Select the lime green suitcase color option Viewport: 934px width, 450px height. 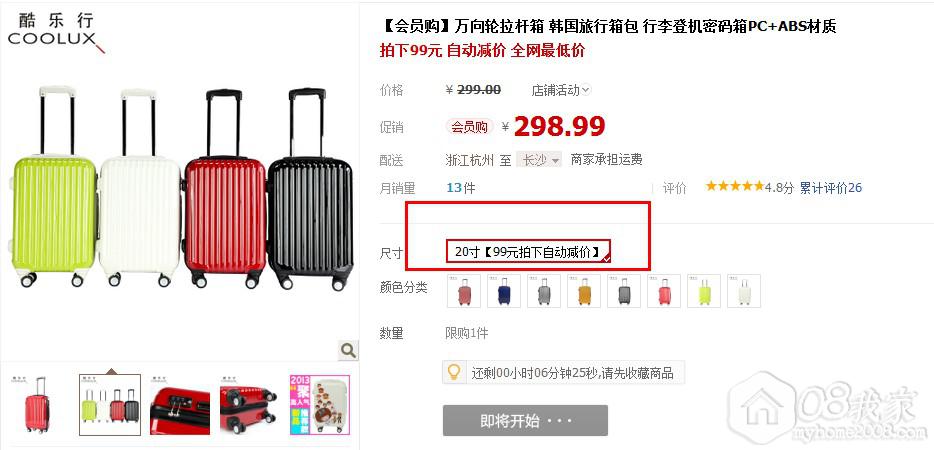click(704, 291)
